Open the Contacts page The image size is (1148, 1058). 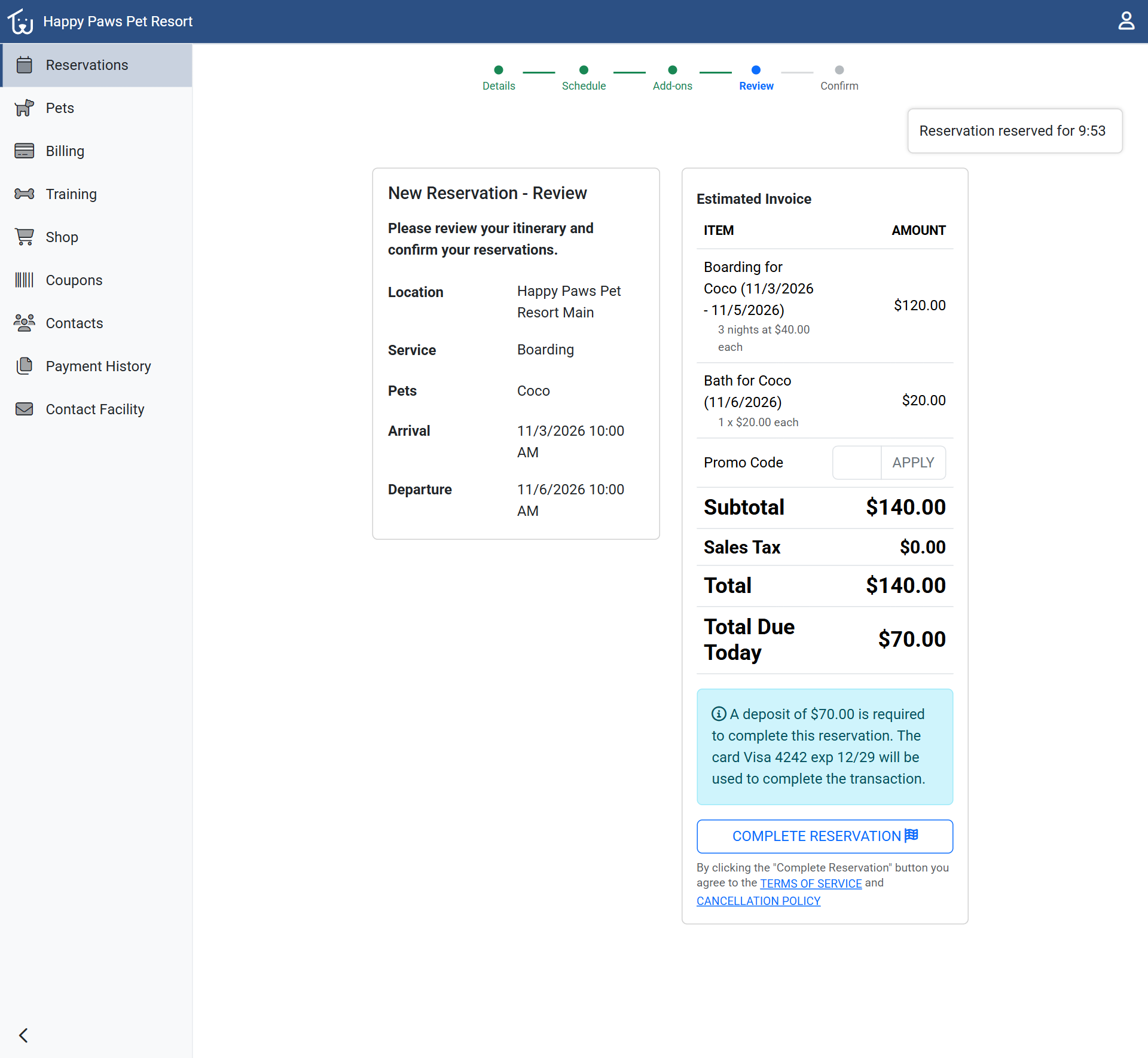tap(97, 323)
